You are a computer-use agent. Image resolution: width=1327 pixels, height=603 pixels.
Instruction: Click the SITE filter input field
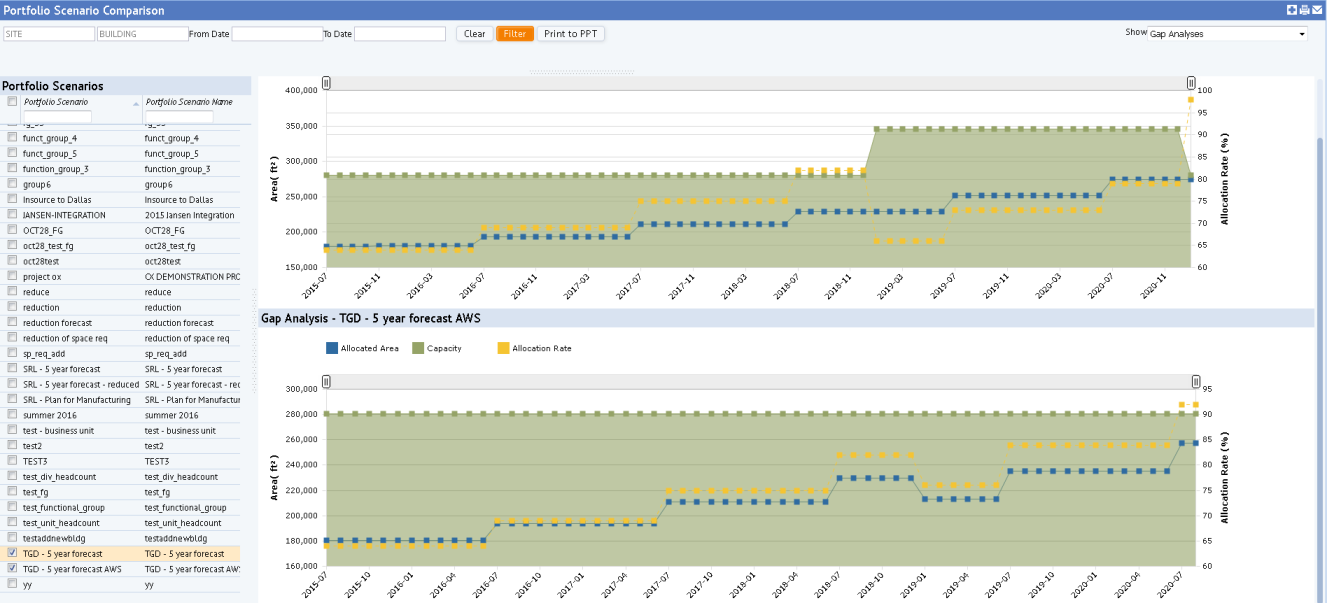pyautogui.click(x=48, y=34)
